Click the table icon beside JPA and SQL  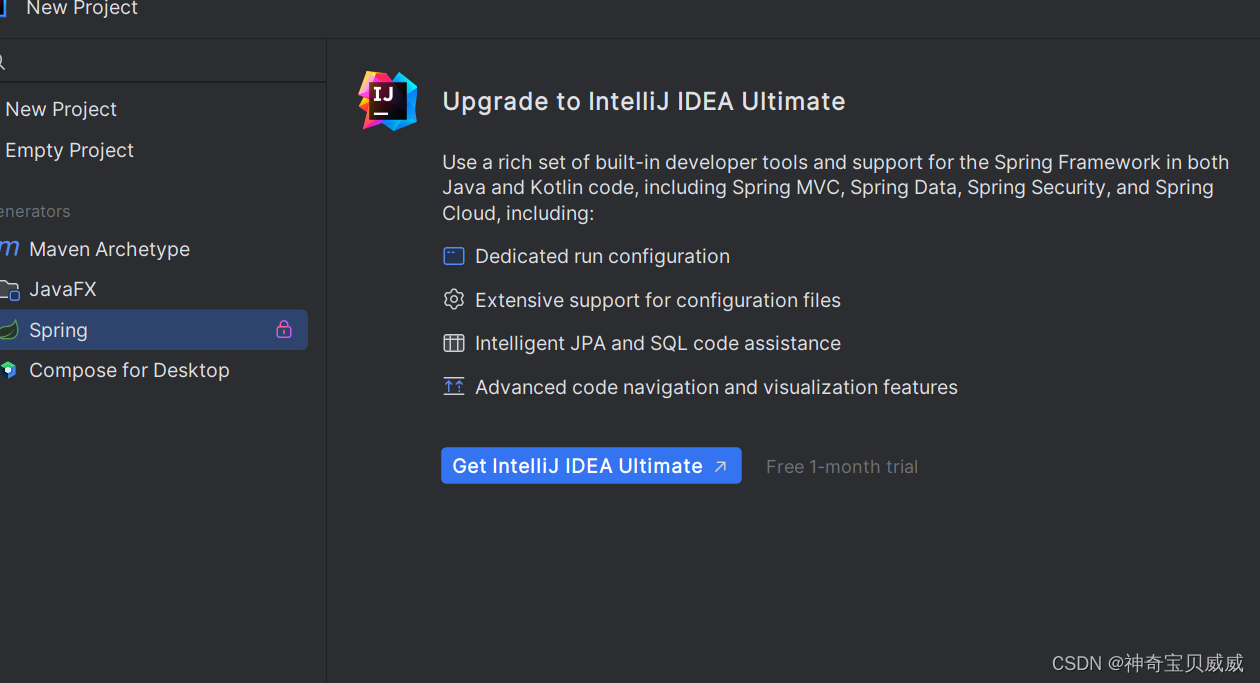coord(454,343)
